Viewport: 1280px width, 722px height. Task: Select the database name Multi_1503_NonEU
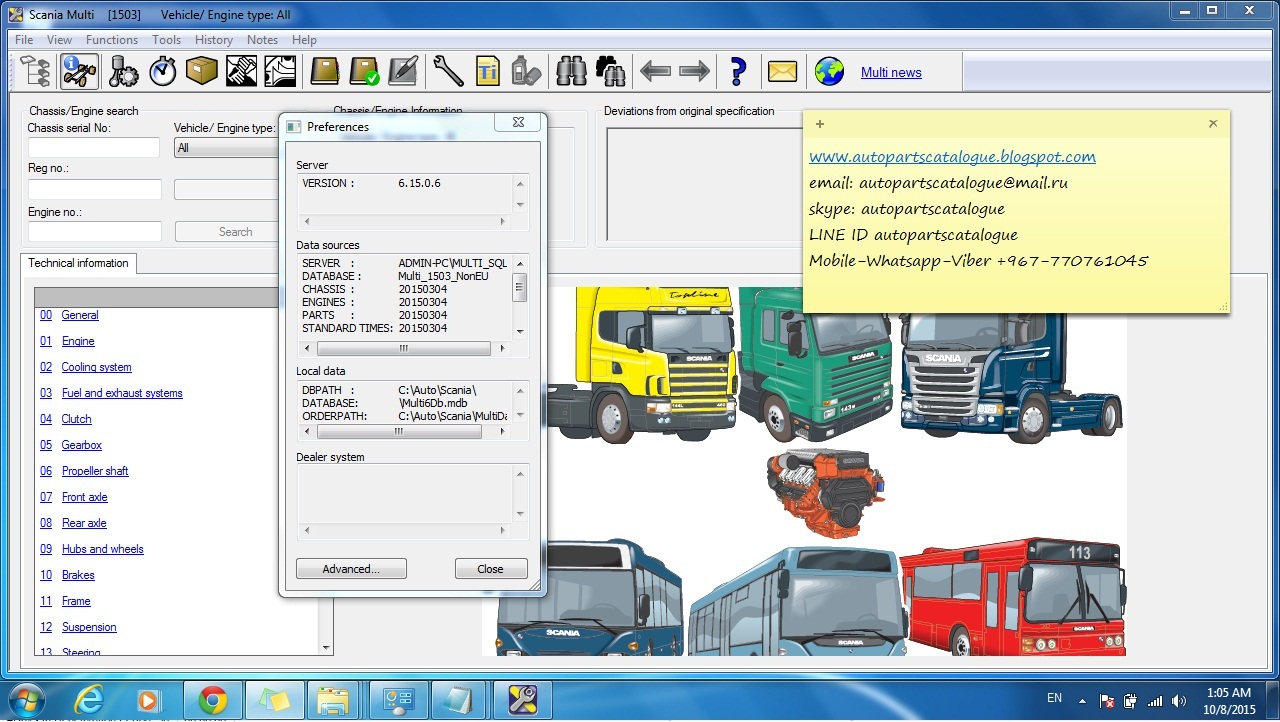(443, 276)
